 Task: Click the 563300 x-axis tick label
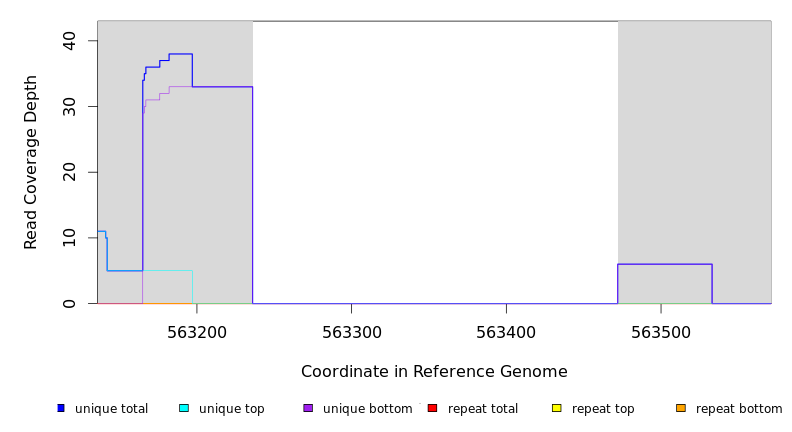pos(351,332)
